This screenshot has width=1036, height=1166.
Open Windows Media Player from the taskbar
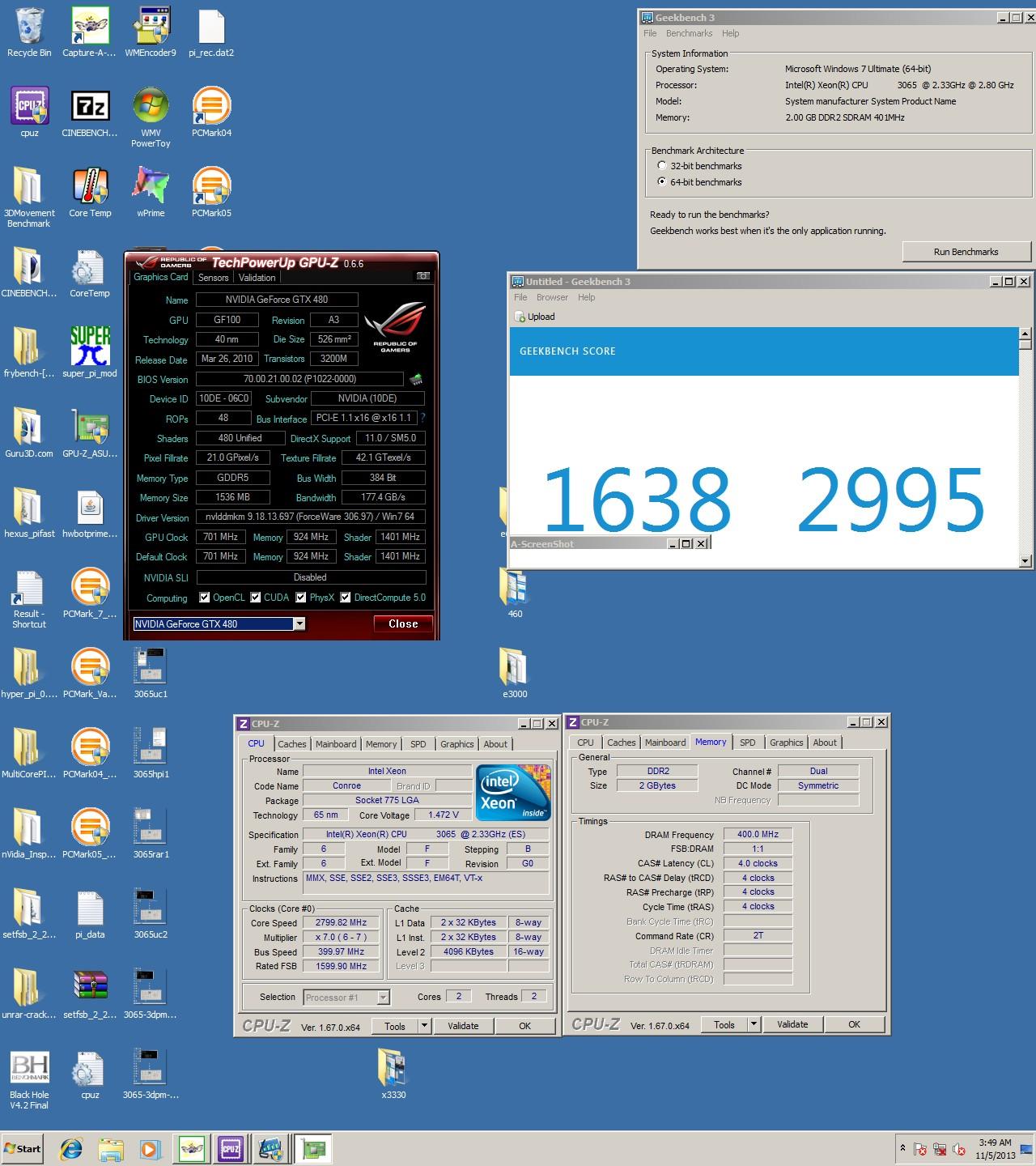[x=149, y=1148]
